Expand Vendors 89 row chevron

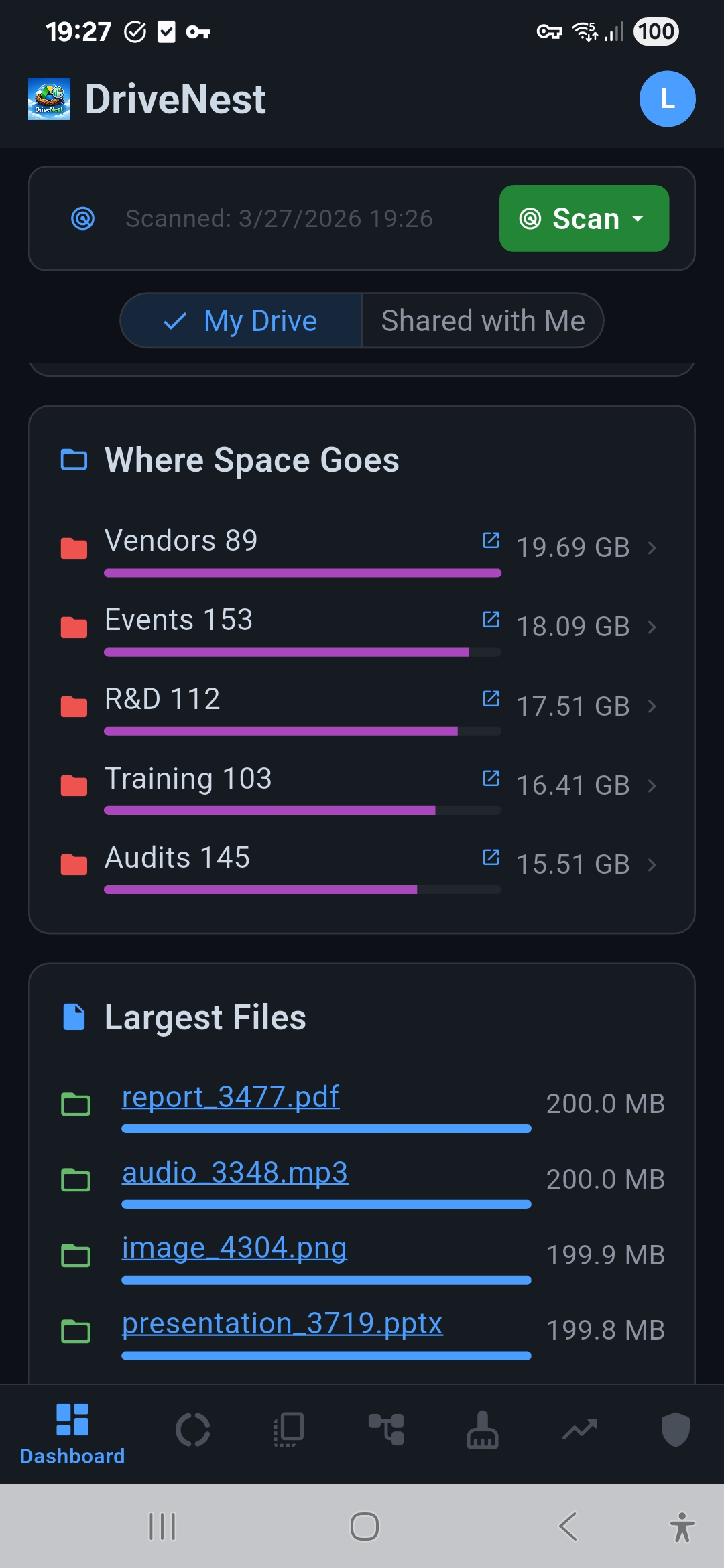(652, 548)
